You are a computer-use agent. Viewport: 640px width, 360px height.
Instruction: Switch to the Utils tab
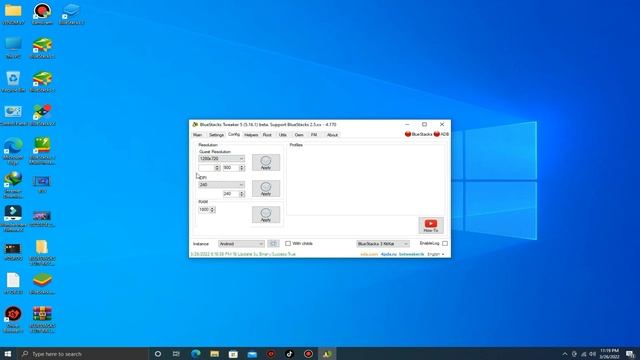[x=282, y=135]
